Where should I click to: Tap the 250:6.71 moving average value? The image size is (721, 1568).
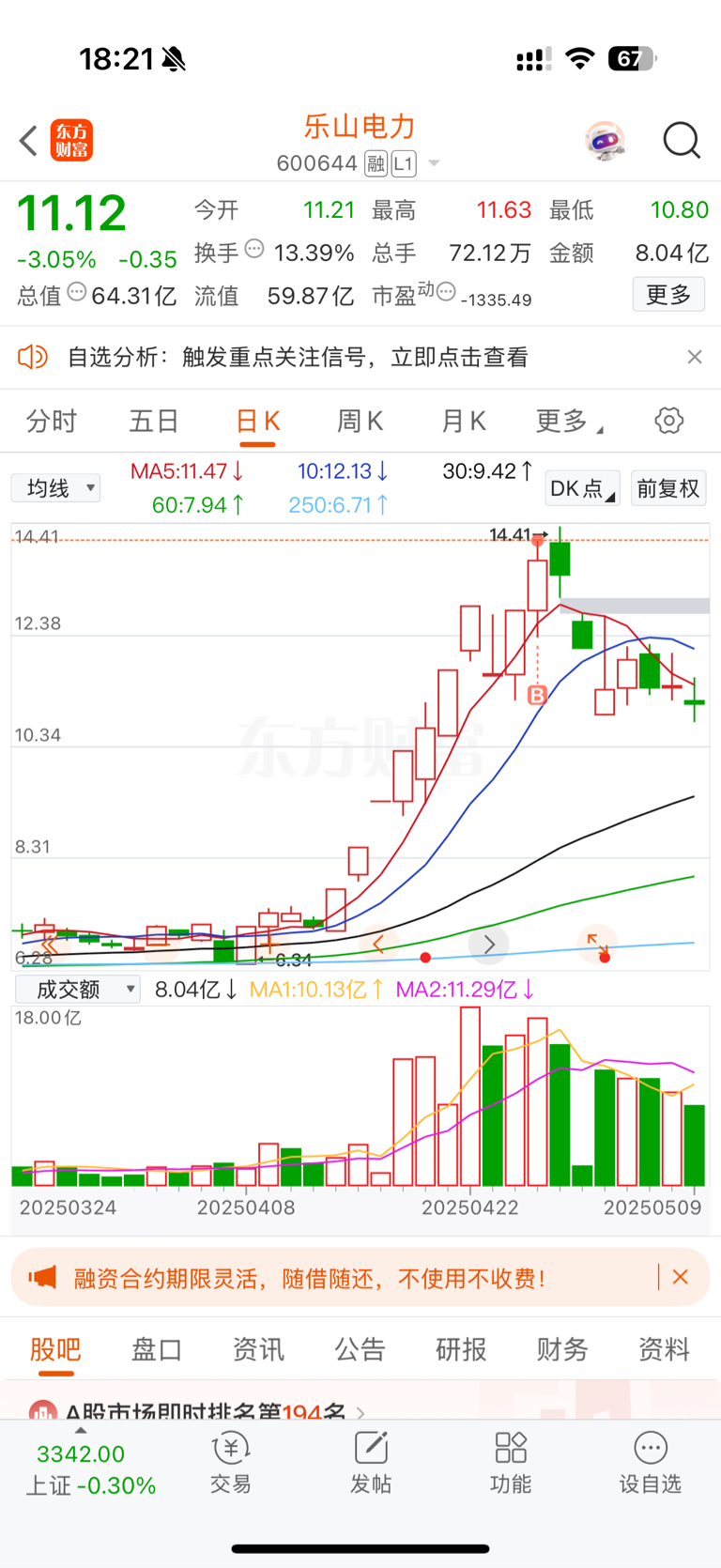pos(338,505)
